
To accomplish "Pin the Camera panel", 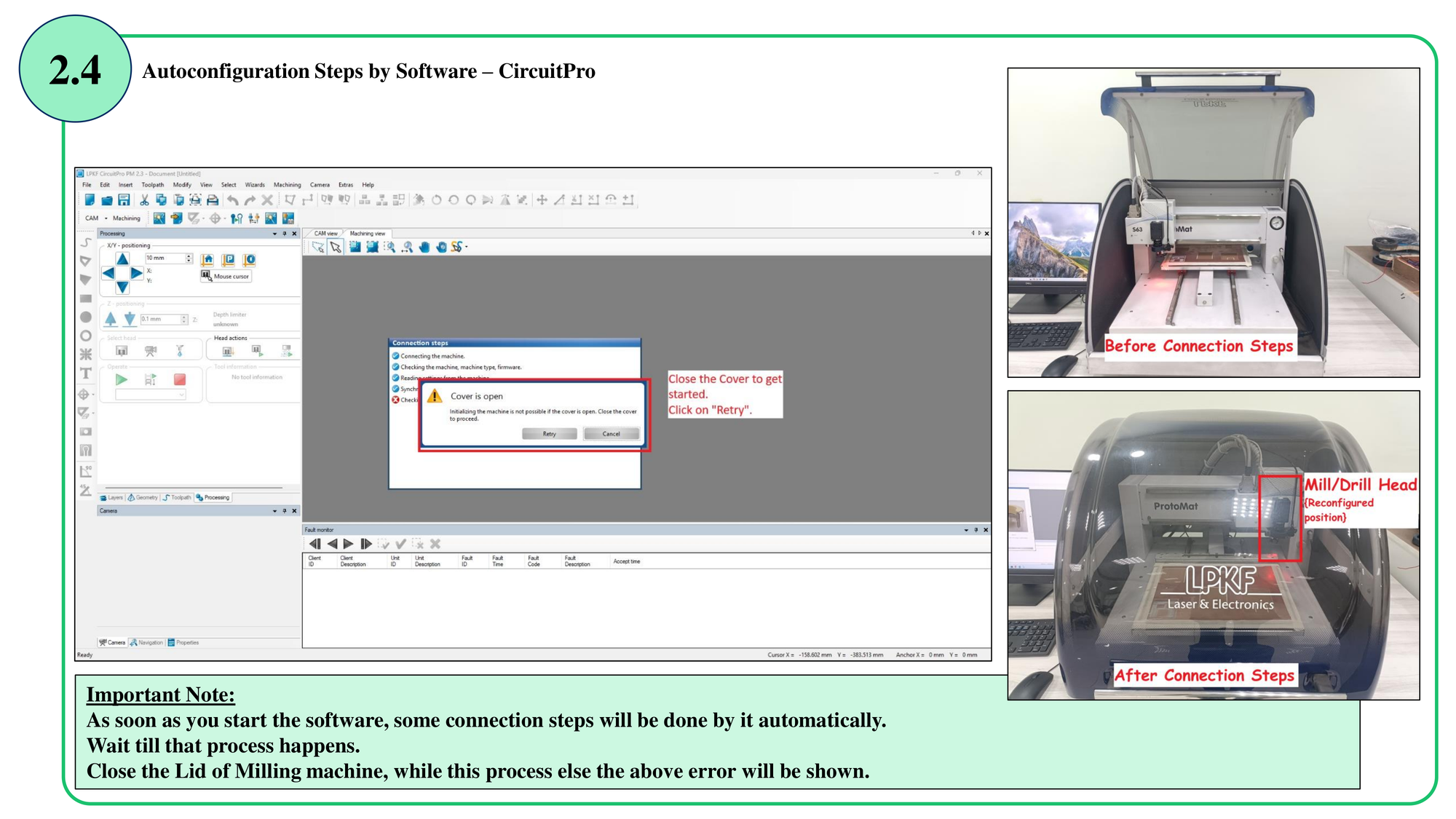I will point(285,511).
